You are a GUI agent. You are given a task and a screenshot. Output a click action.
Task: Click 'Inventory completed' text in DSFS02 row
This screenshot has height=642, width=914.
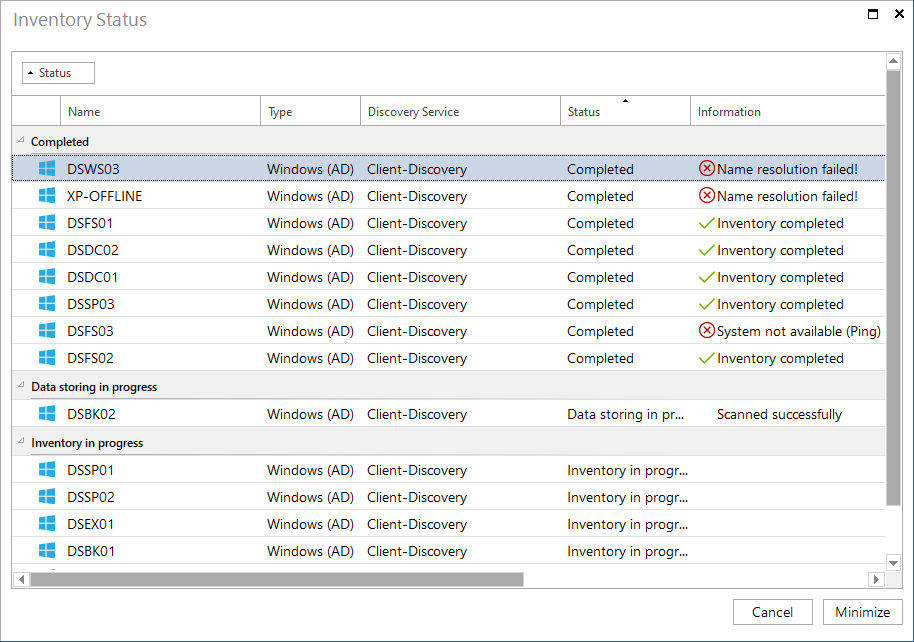[780, 359]
